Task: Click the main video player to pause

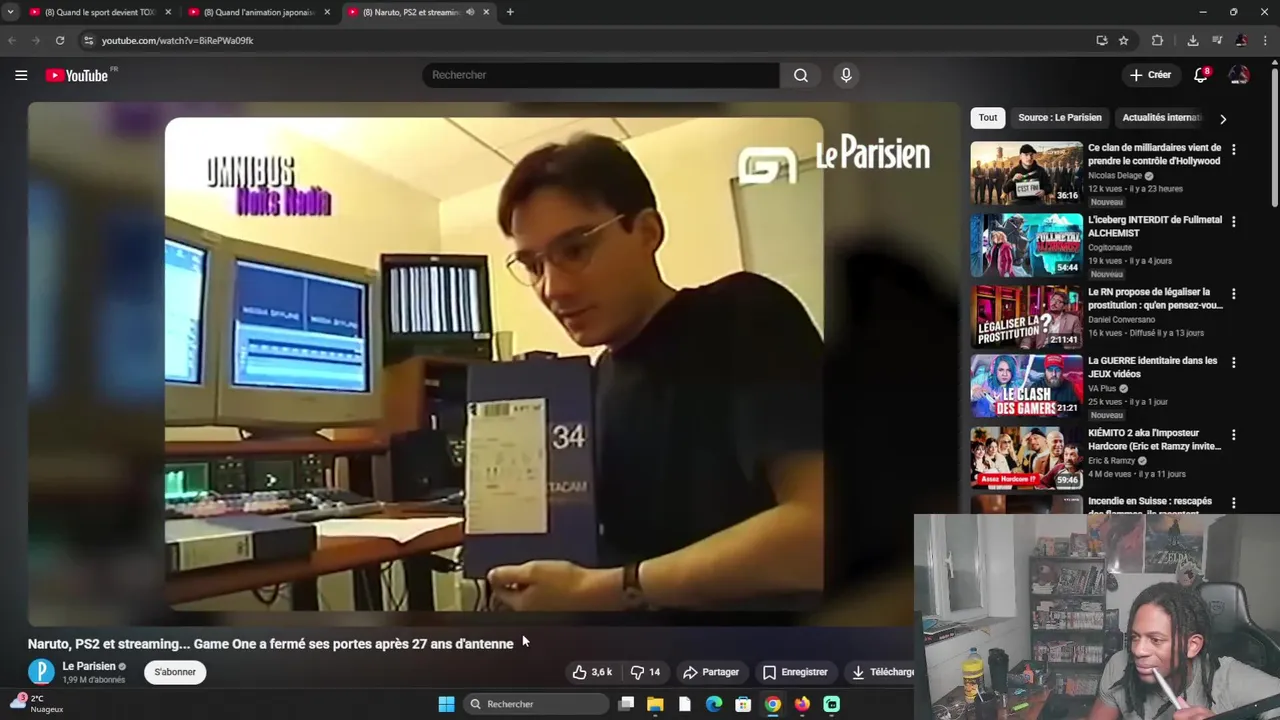Action: [x=494, y=363]
